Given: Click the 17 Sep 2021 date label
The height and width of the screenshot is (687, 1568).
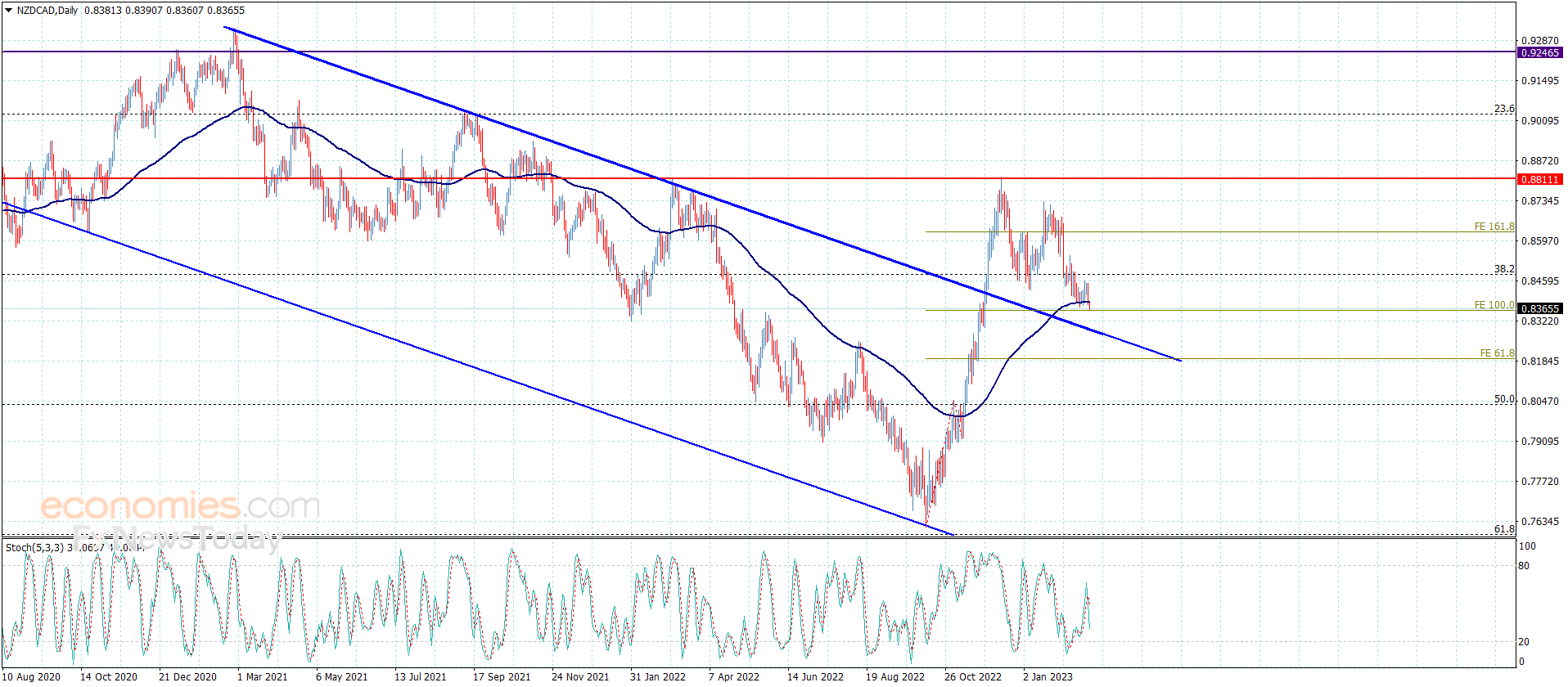Looking at the screenshot, I should (x=502, y=677).
